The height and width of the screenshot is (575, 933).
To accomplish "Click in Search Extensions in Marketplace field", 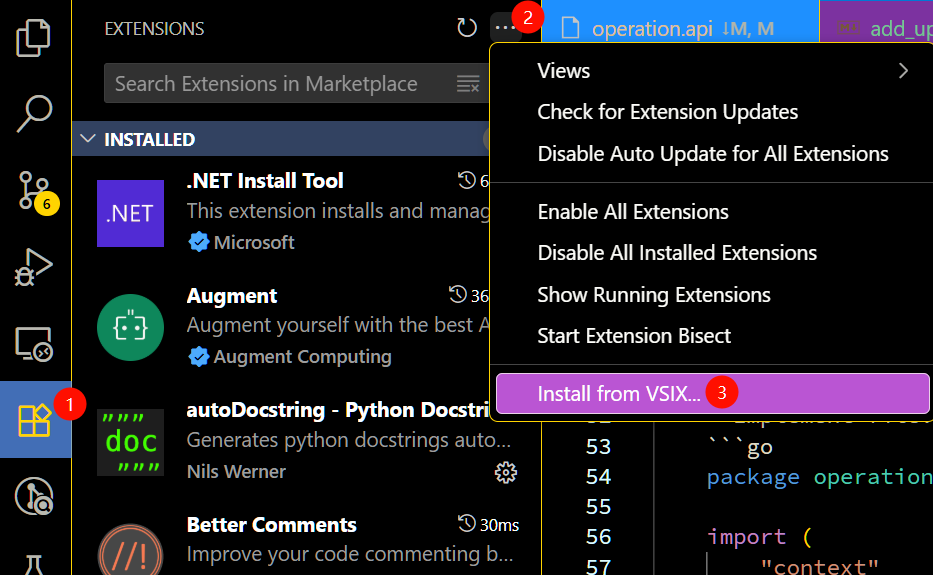I will (x=280, y=84).
